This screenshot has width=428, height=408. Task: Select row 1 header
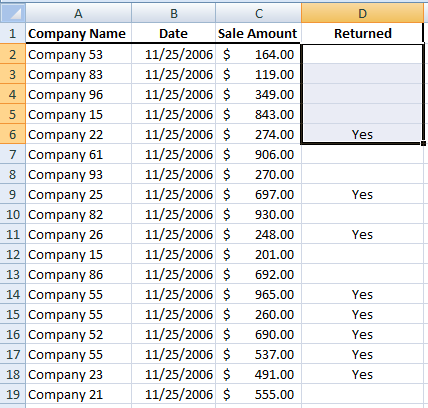point(13,33)
